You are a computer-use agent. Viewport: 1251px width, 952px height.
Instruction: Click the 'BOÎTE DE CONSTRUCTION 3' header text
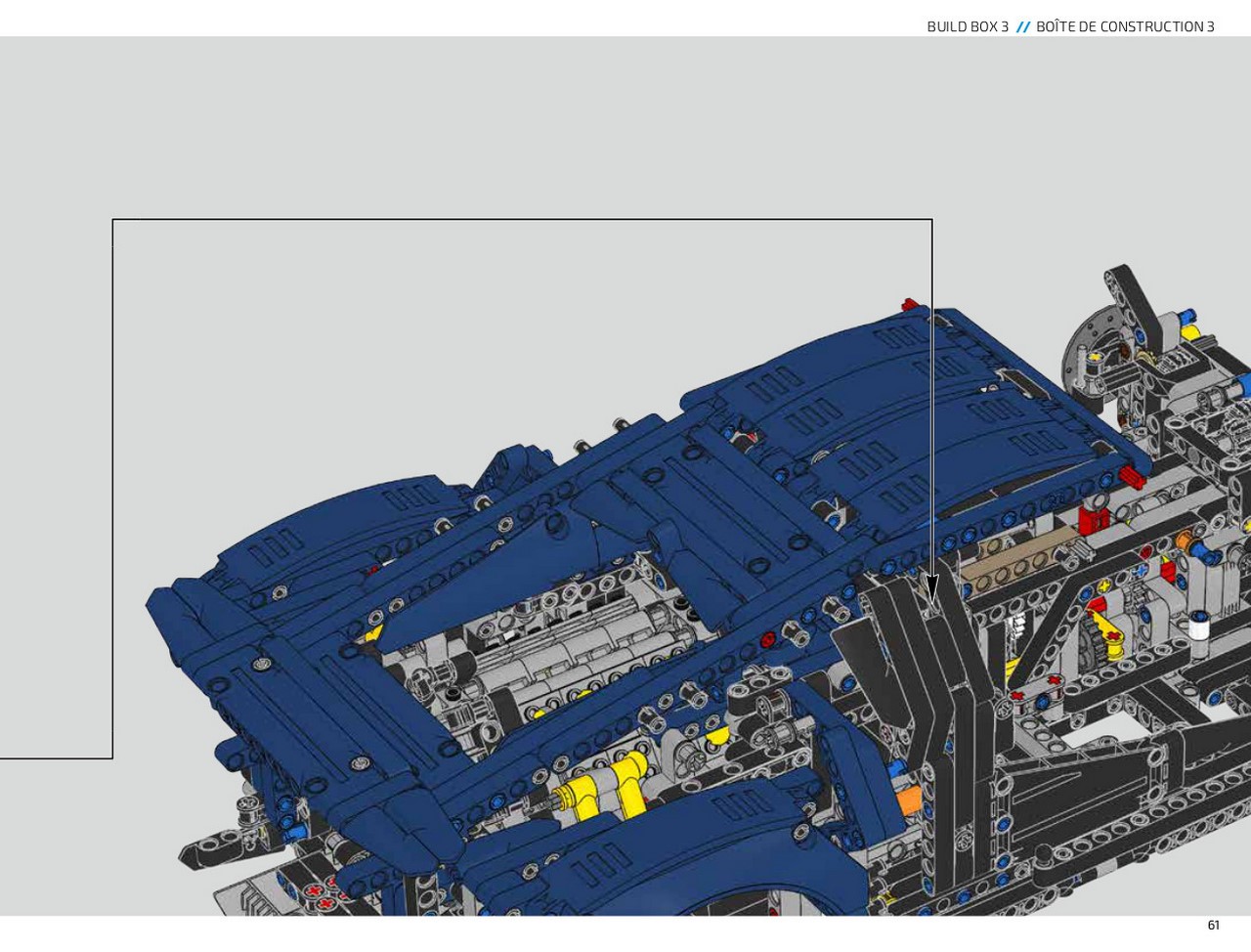coord(1125,26)
